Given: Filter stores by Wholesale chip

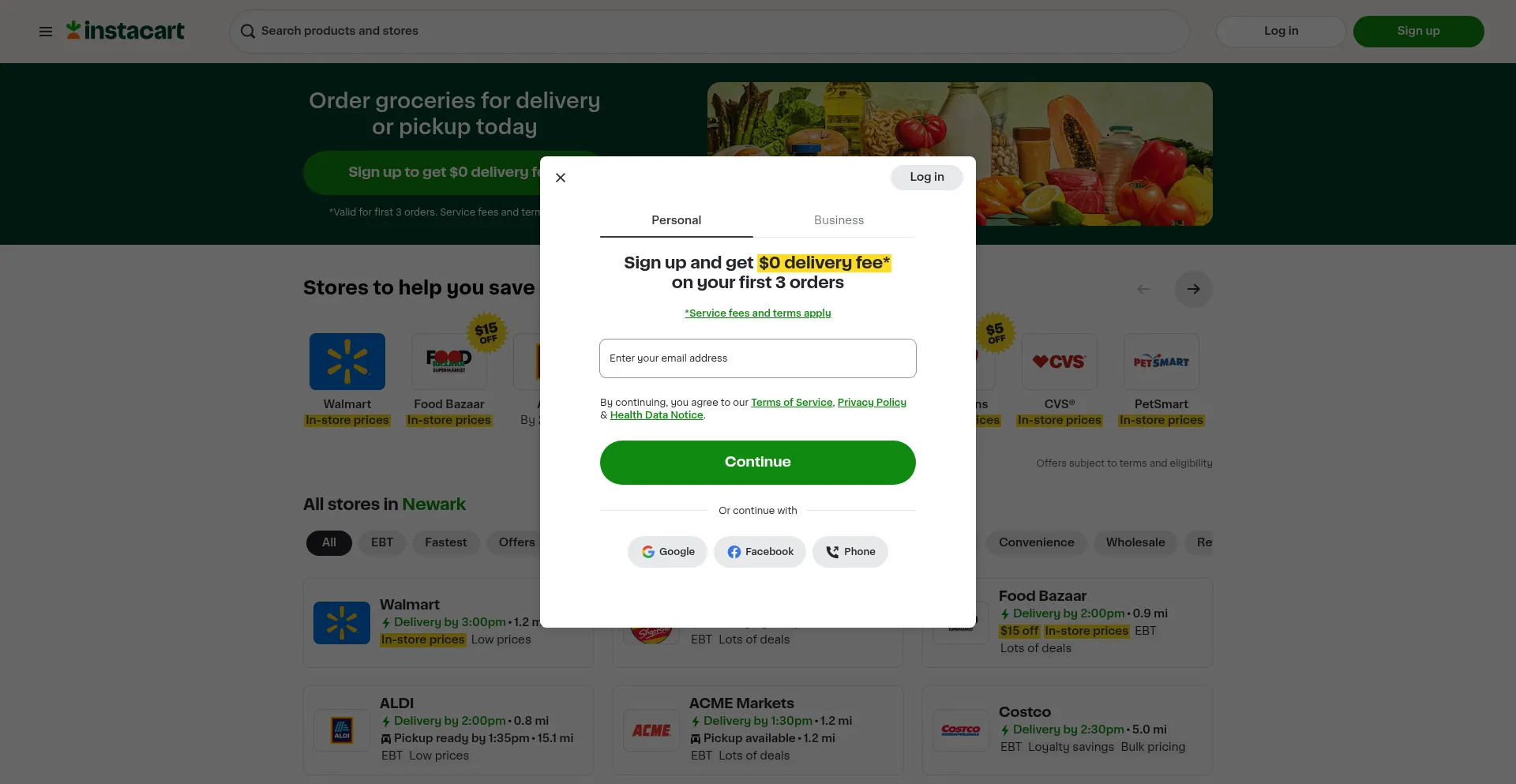Looking at the screenshot, I should pos(1135,542).
